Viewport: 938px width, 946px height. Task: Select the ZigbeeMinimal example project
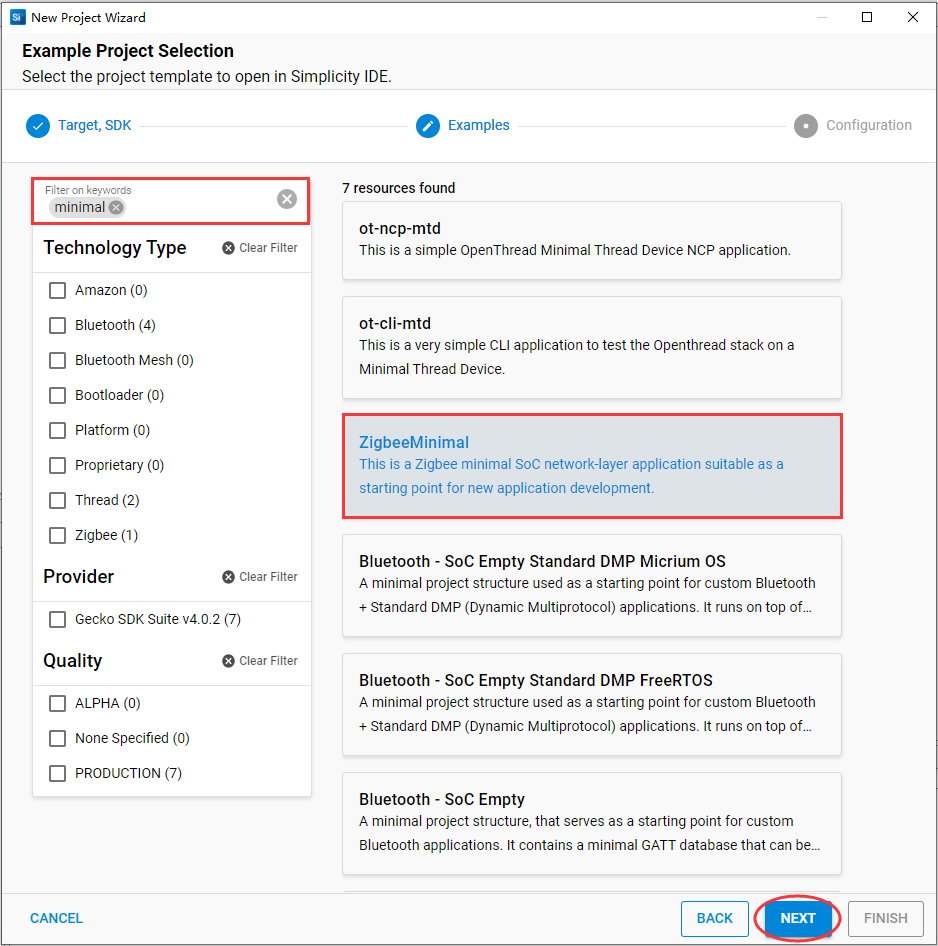pyautogui.click(x=592, y=466)
